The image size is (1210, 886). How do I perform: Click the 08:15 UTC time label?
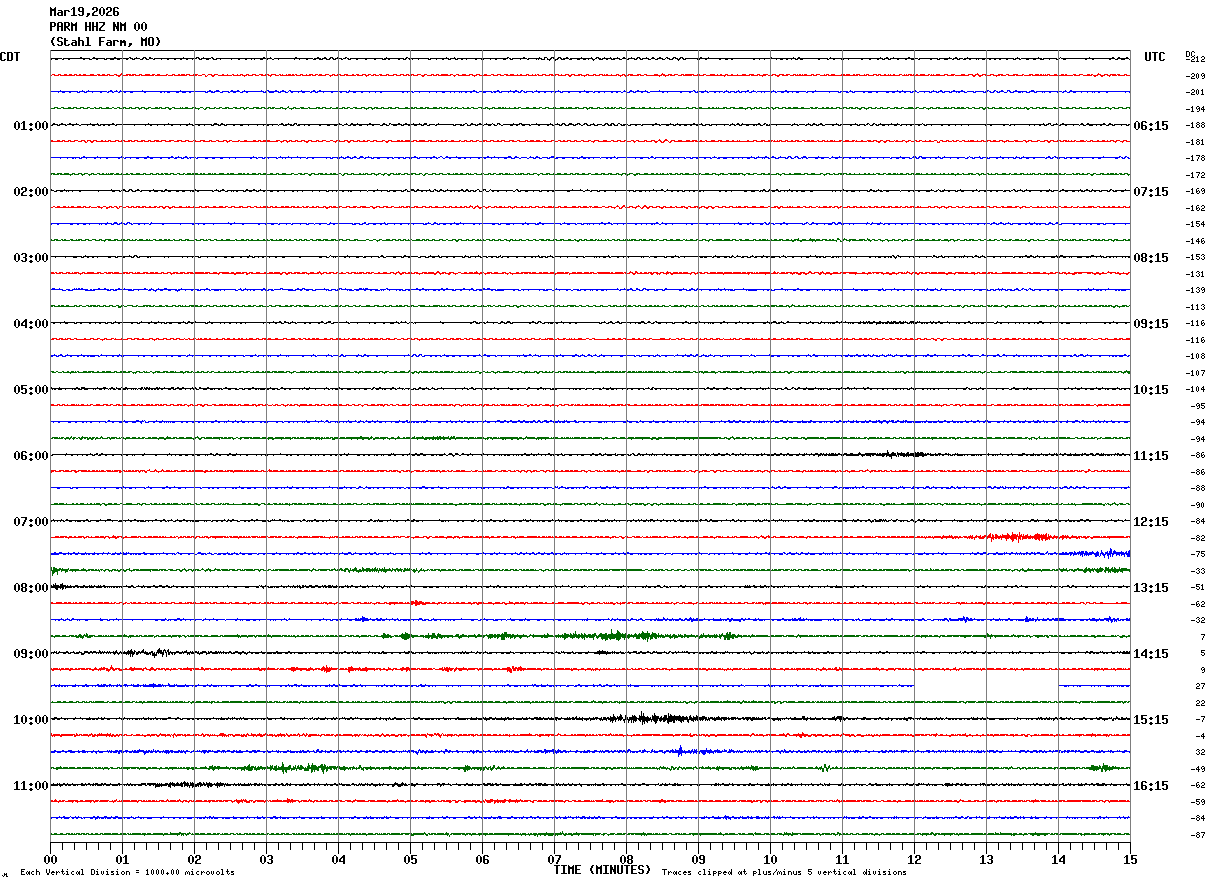click(1151, 258)
